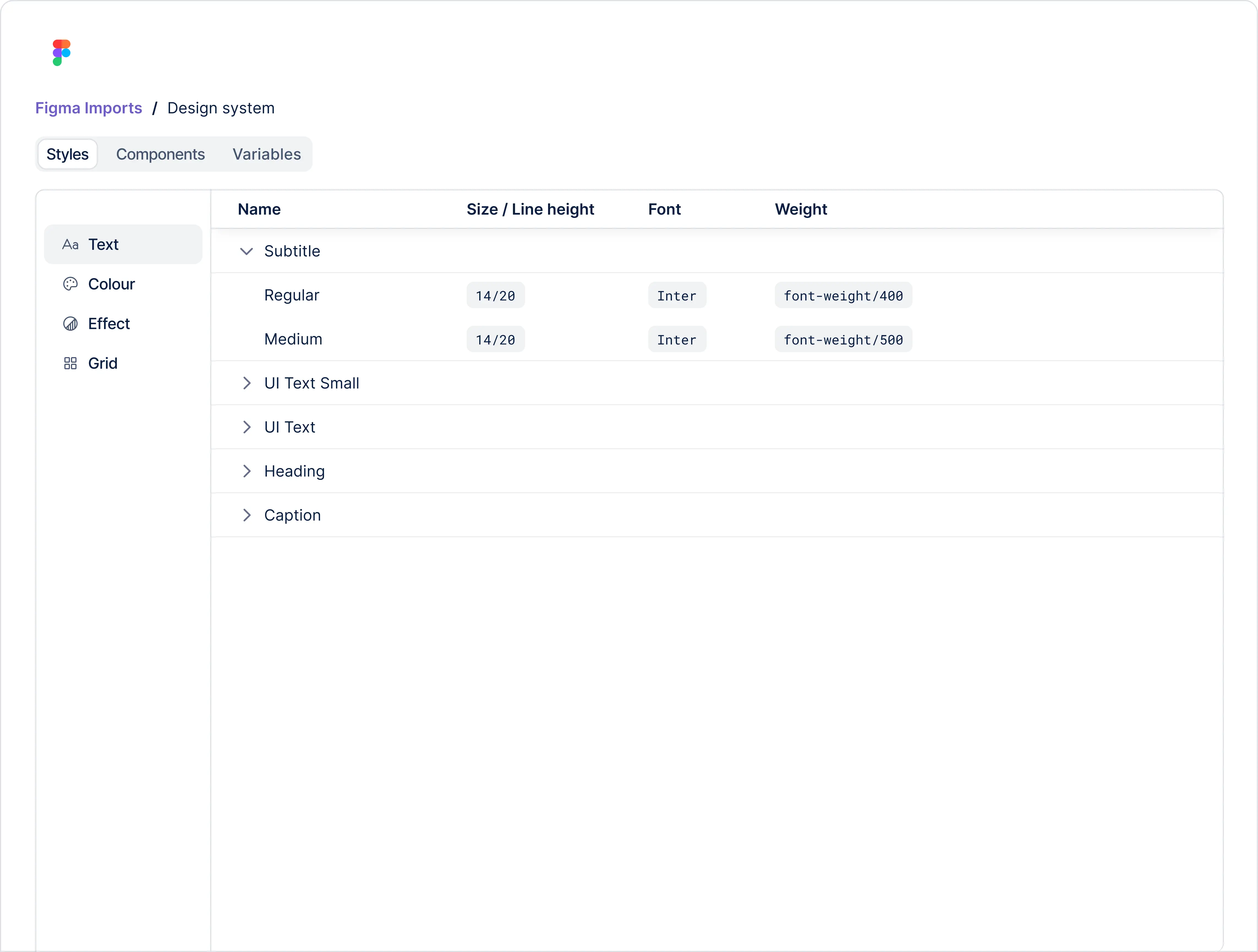Click the Inter font badge for Regular

pyautogui.click(x=677, y=295)
